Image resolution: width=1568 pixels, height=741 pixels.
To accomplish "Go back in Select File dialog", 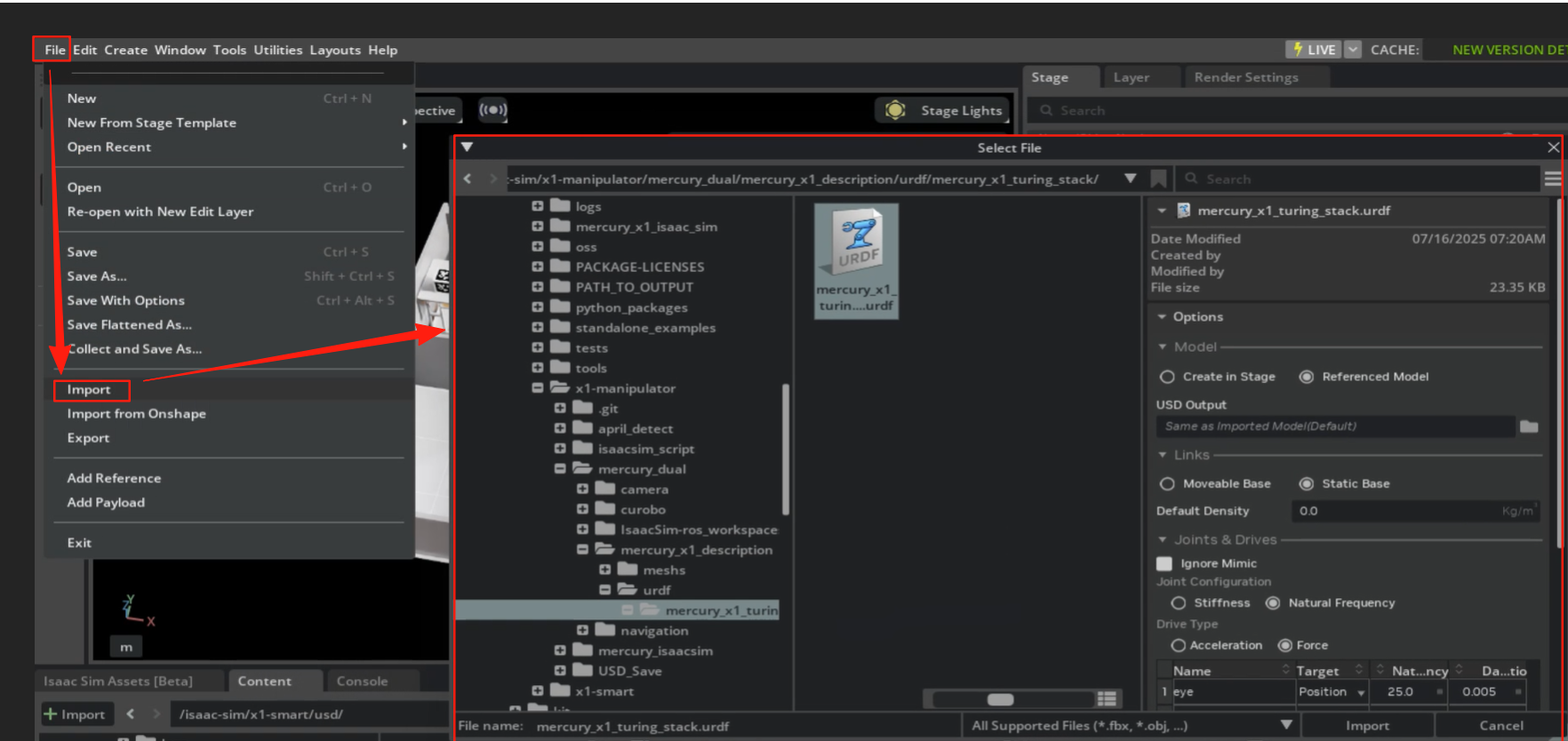I will [468, 179].
